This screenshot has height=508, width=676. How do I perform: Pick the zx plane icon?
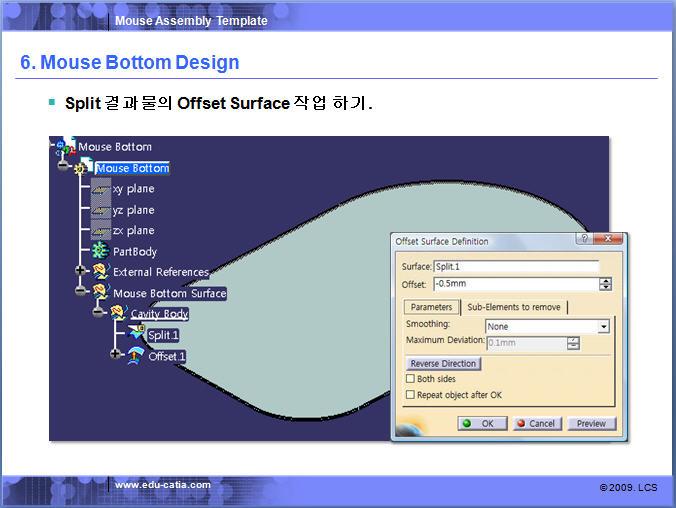coord(101,231)
